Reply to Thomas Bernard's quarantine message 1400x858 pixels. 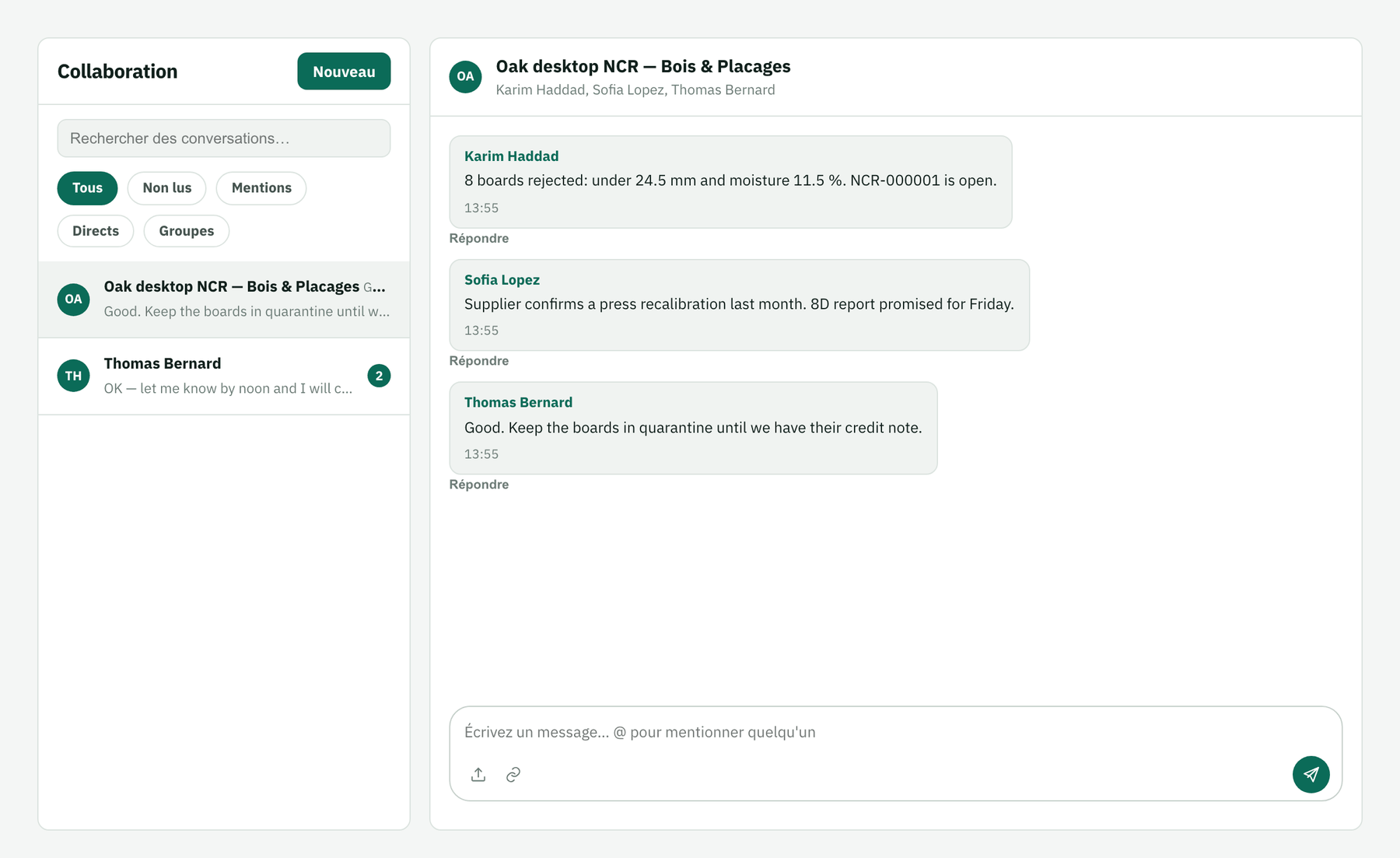click(479, 485)
